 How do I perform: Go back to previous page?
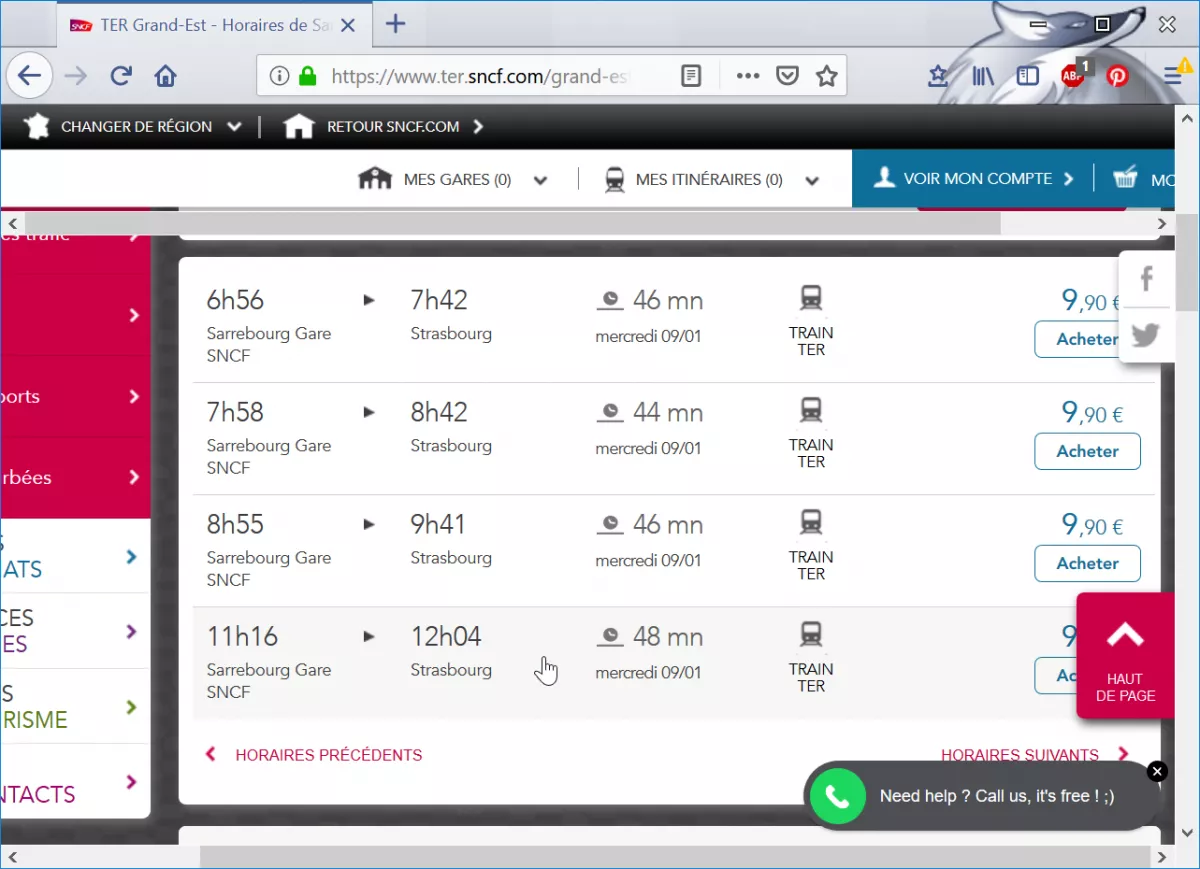click(29, 76)
